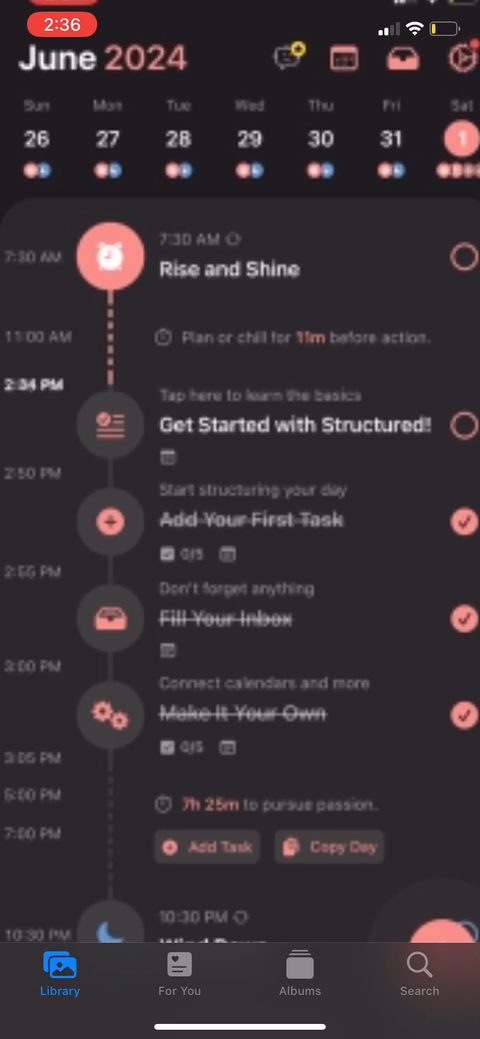480x1039 pixels.
Task: Tap the checklist icon for Get Started task
Action: pyautogui.click(x=110, y=425)
